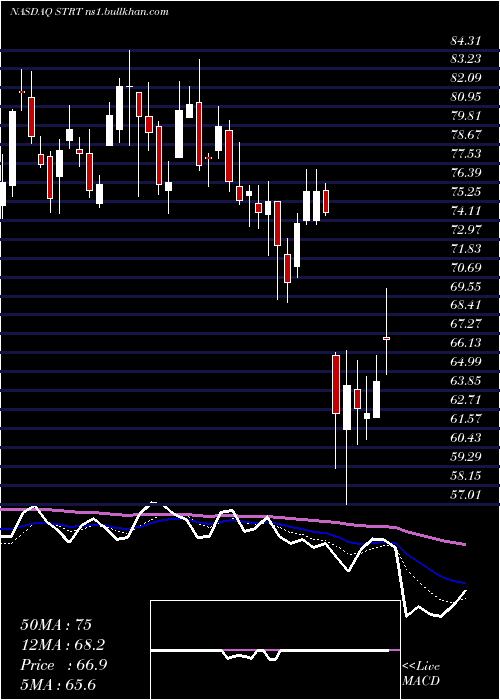
Task: Click the 79.81 price axis label
Action: [466, 116]
